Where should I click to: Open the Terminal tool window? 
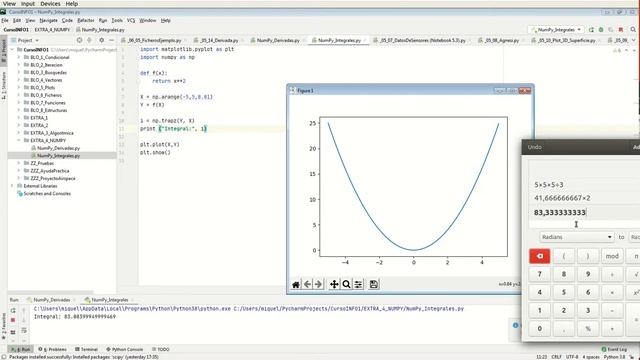pos(87,349)
